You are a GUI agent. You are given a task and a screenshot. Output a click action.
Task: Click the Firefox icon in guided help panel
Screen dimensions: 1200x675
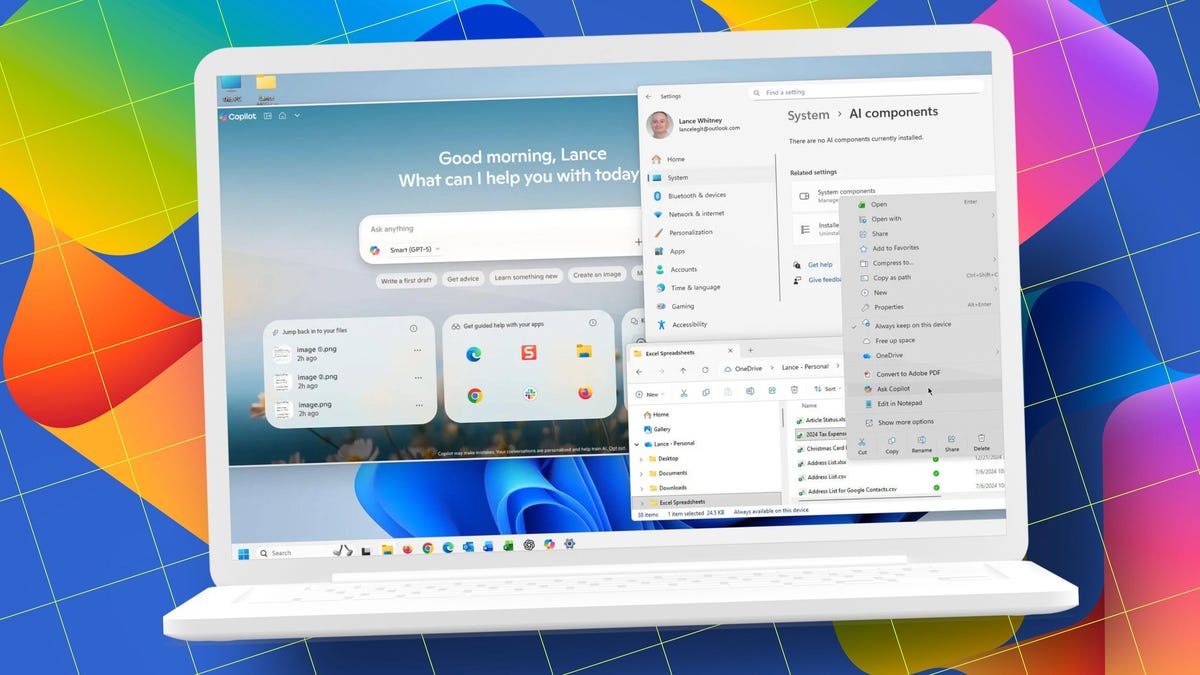click(583, 391)
